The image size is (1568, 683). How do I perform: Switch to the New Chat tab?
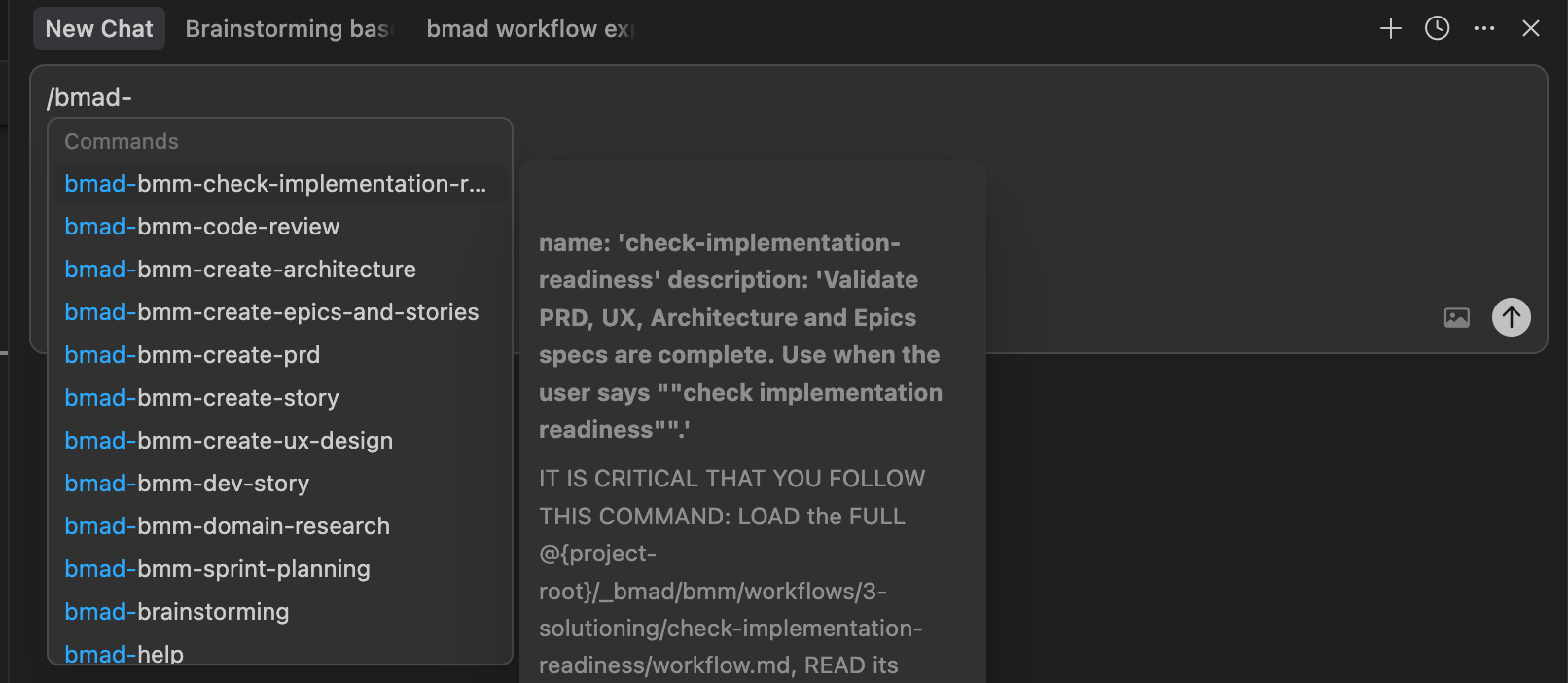pos(99,29)
